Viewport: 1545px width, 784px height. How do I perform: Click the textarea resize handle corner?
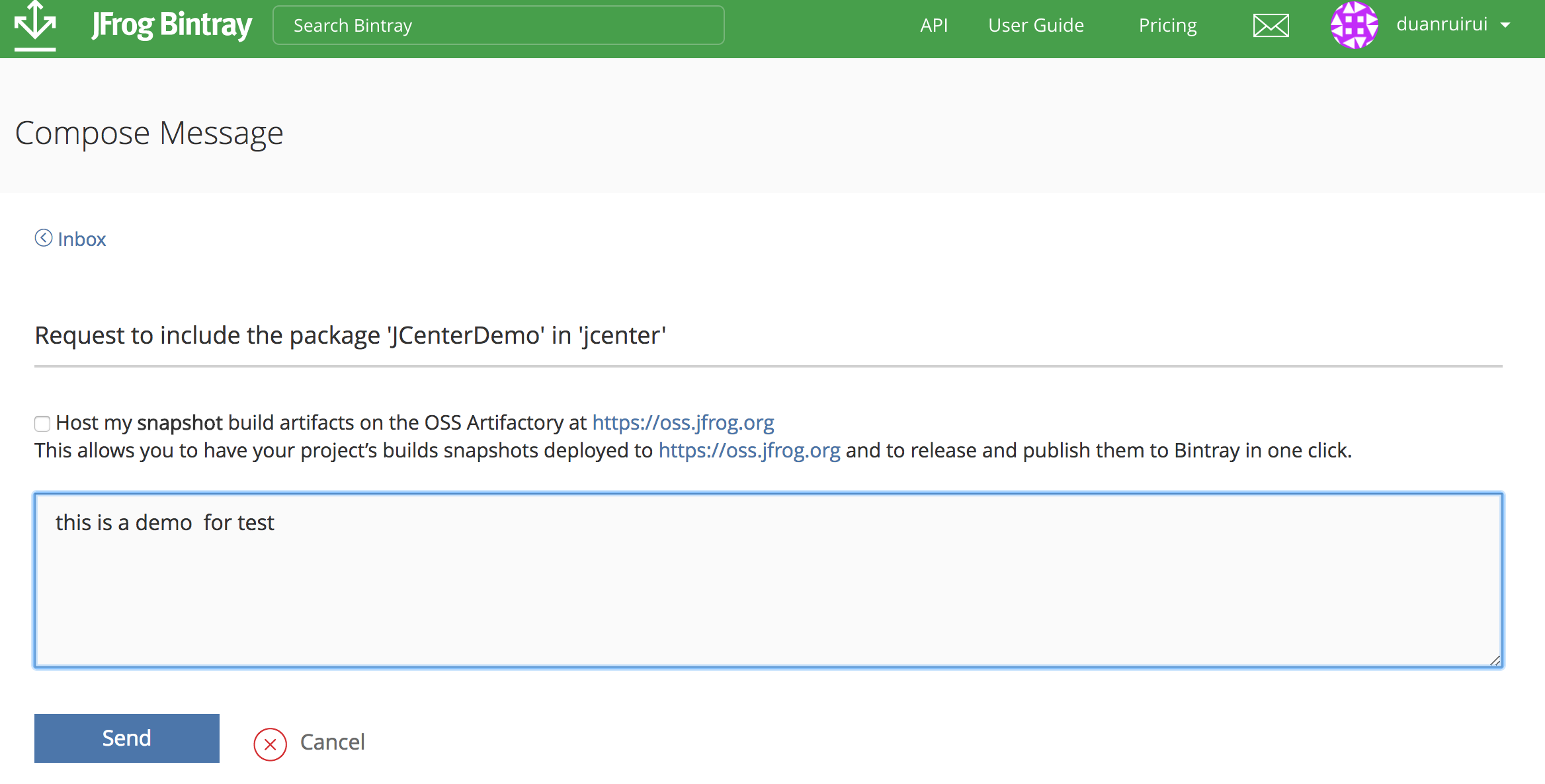coord(1495,660)
